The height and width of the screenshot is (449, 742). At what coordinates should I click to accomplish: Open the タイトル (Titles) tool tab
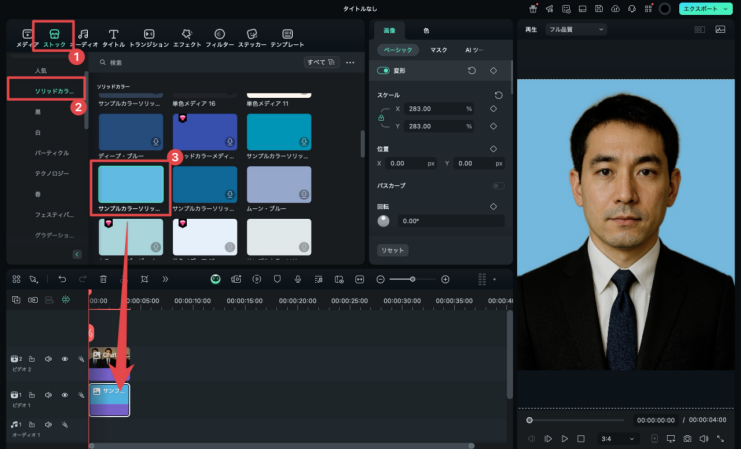[x=113, y=38]
